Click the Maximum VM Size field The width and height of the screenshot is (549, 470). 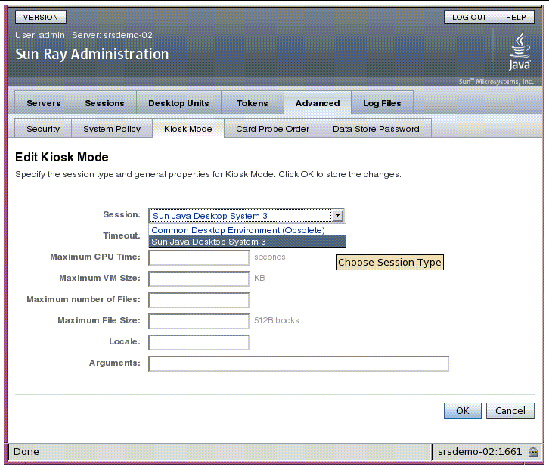(x=199, y=279)
